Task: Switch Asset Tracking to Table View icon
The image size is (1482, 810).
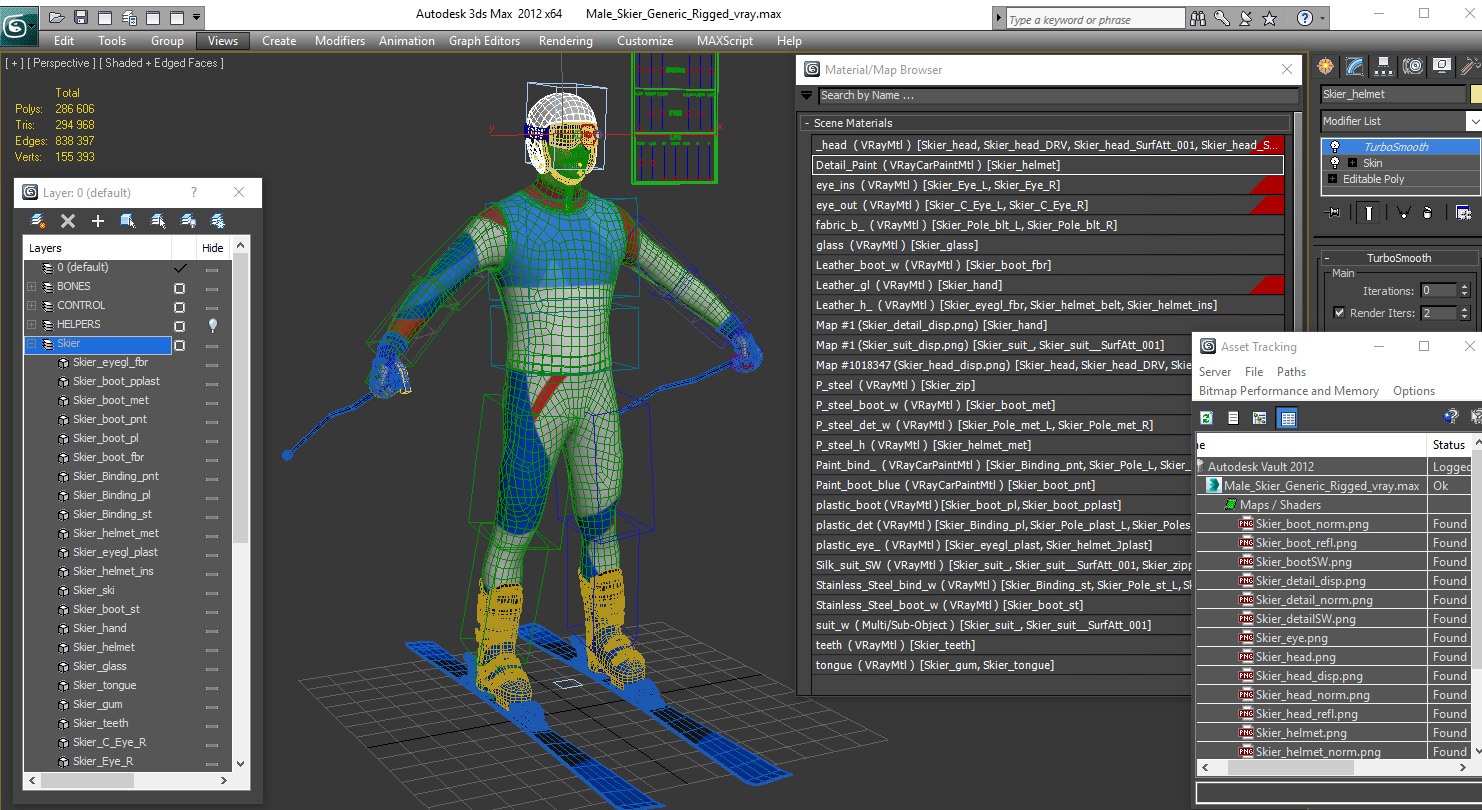Action: (x=1288, y=418)
